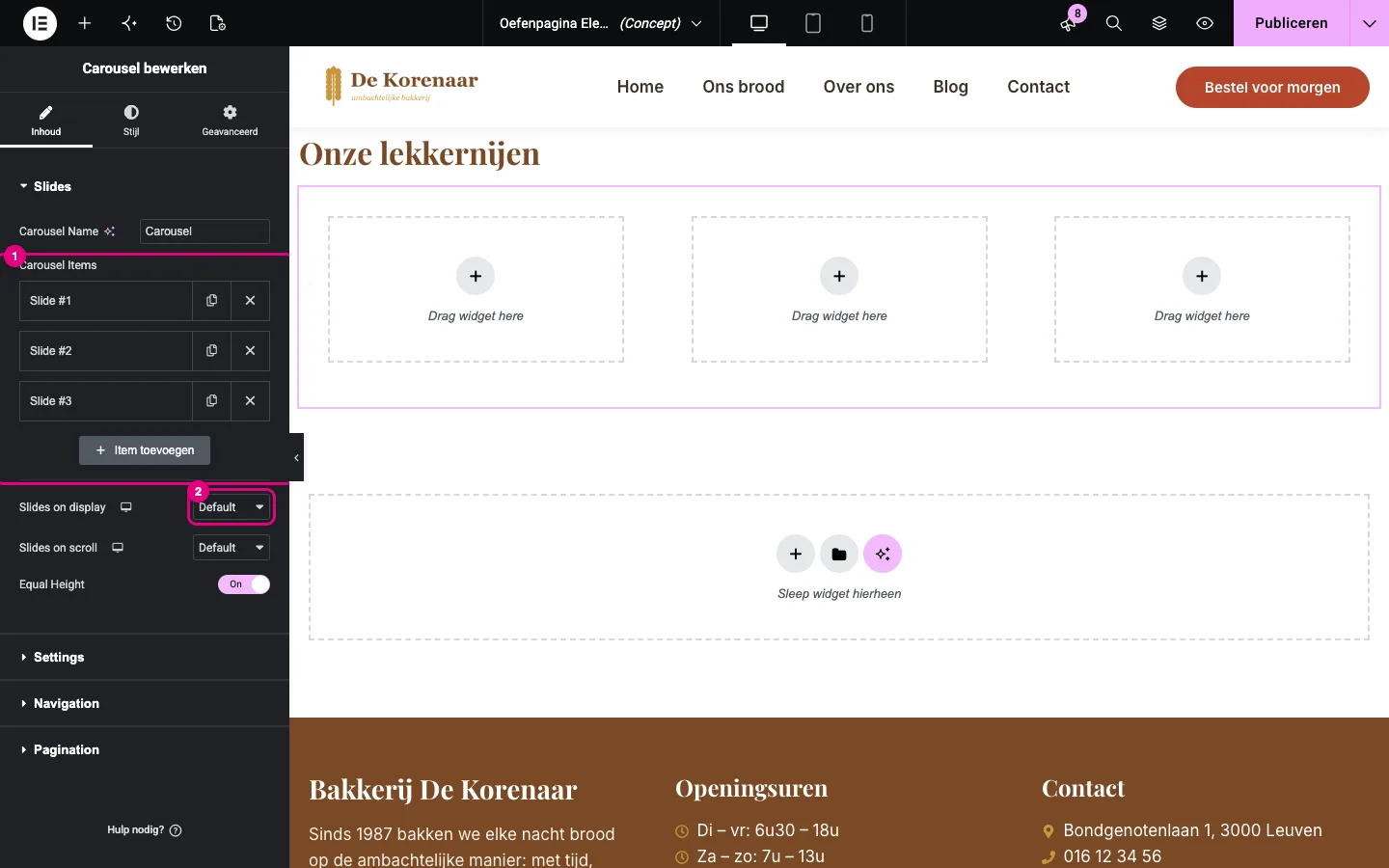Remove Slide #3
Image resolution: width=1389 pixels, height=868 pixels.
250,401
